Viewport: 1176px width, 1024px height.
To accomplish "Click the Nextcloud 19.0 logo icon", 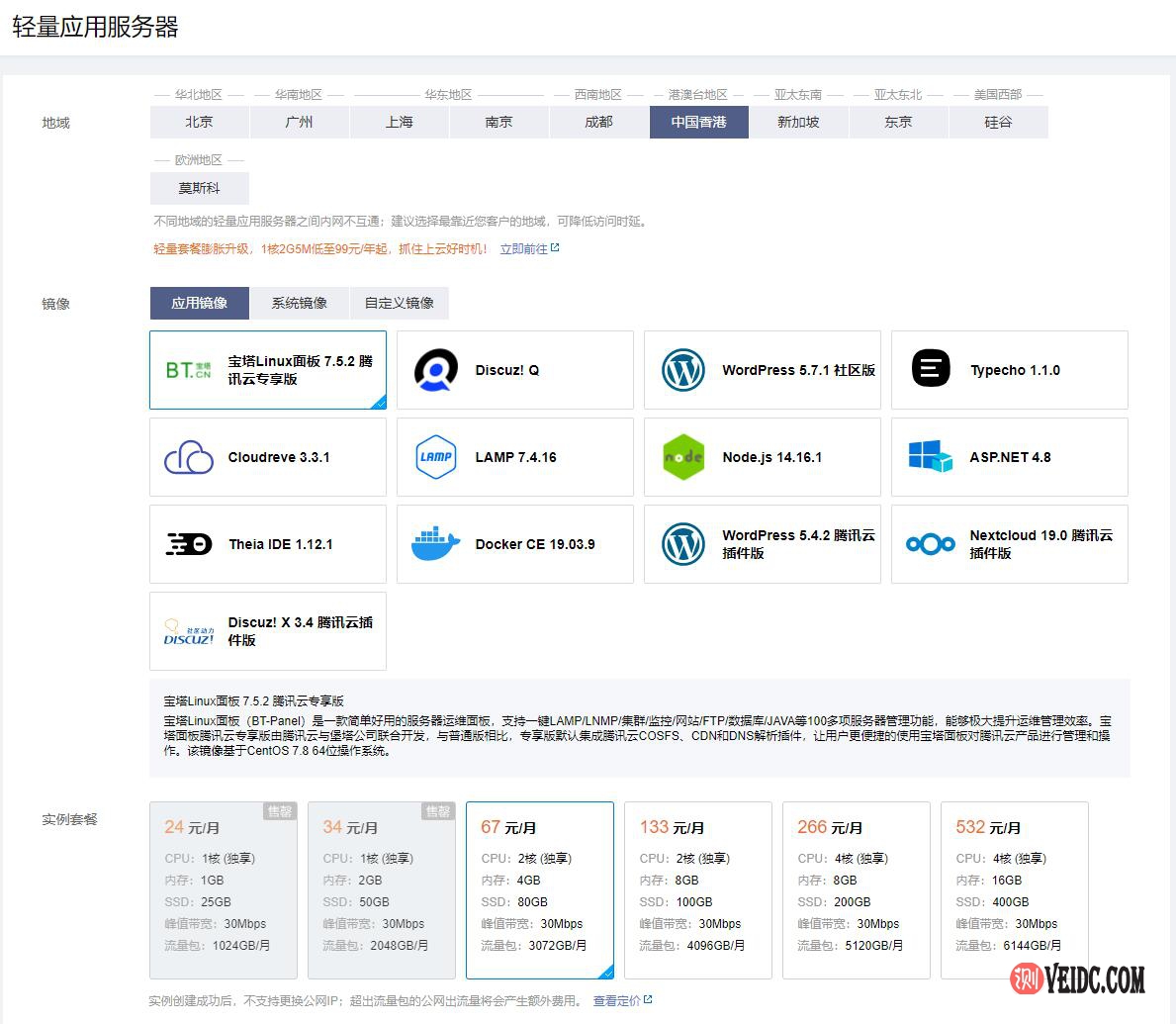I will tap(931, 544).
